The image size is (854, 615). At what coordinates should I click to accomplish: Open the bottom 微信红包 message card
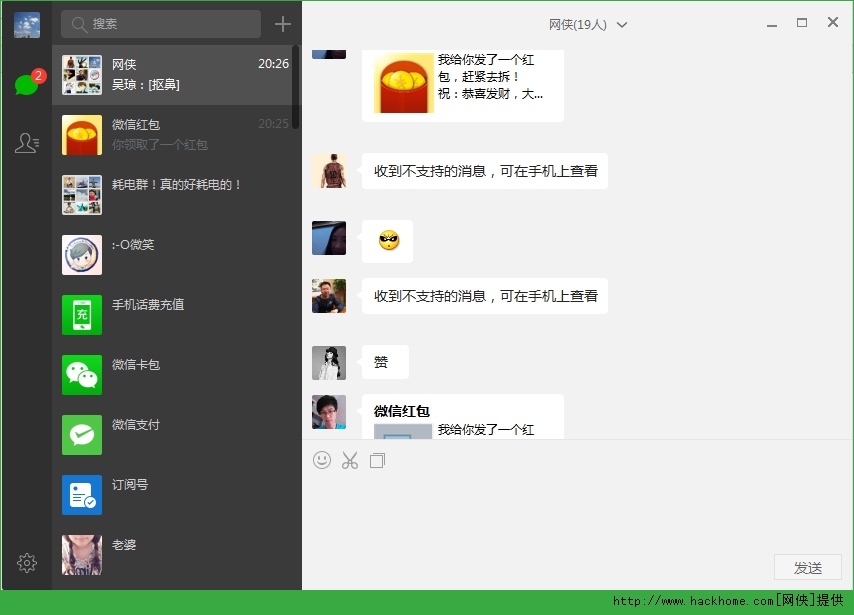tap(462, 417)
